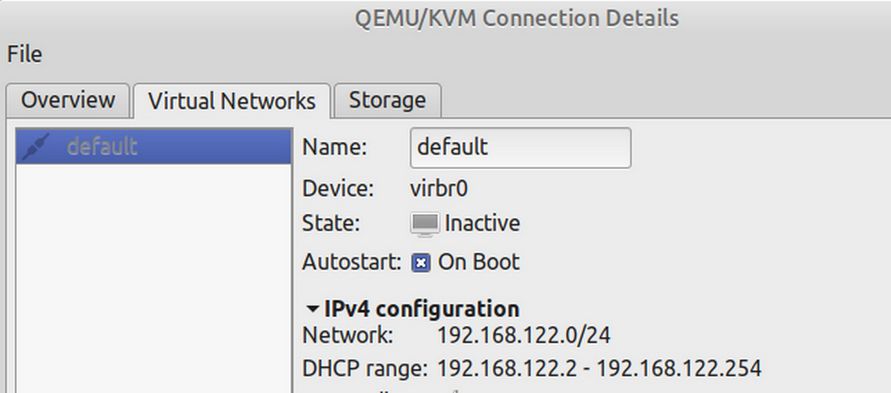Open the File menu
This screenshot has height=393, width=891.
(x=24, y=55)
